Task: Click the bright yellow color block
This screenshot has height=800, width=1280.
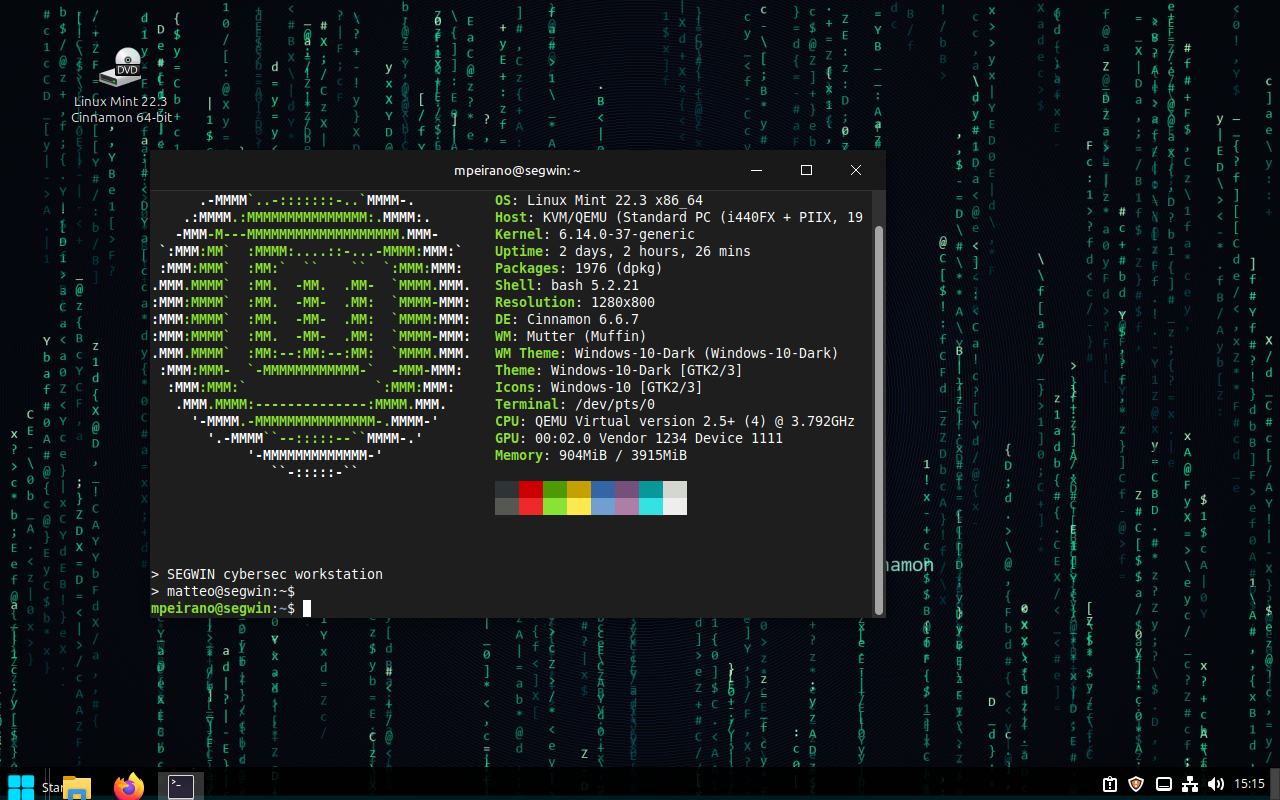Action: (579, 506)
